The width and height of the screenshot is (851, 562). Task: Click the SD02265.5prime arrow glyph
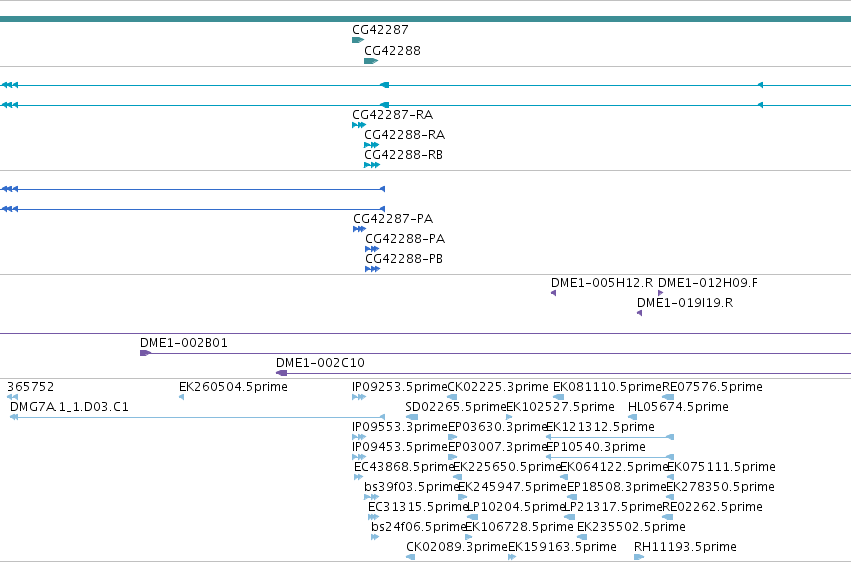coord(412,418)
